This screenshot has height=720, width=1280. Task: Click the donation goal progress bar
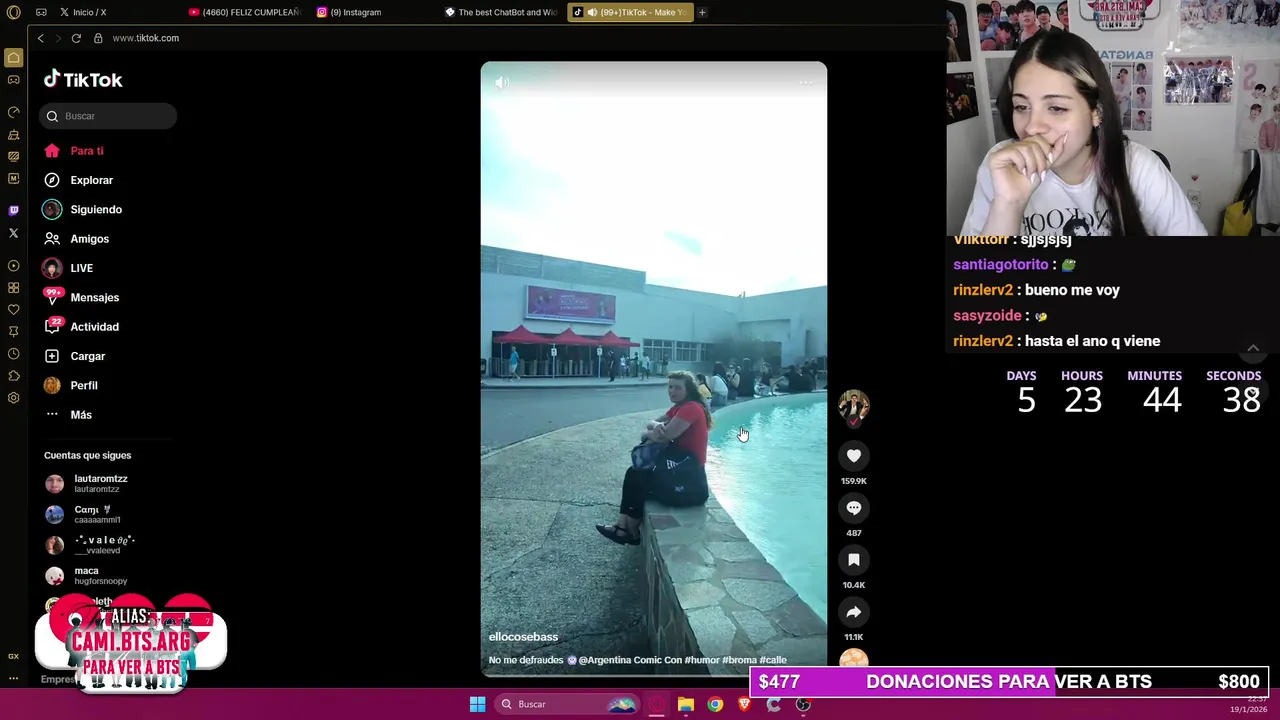tap(1009, 682)
